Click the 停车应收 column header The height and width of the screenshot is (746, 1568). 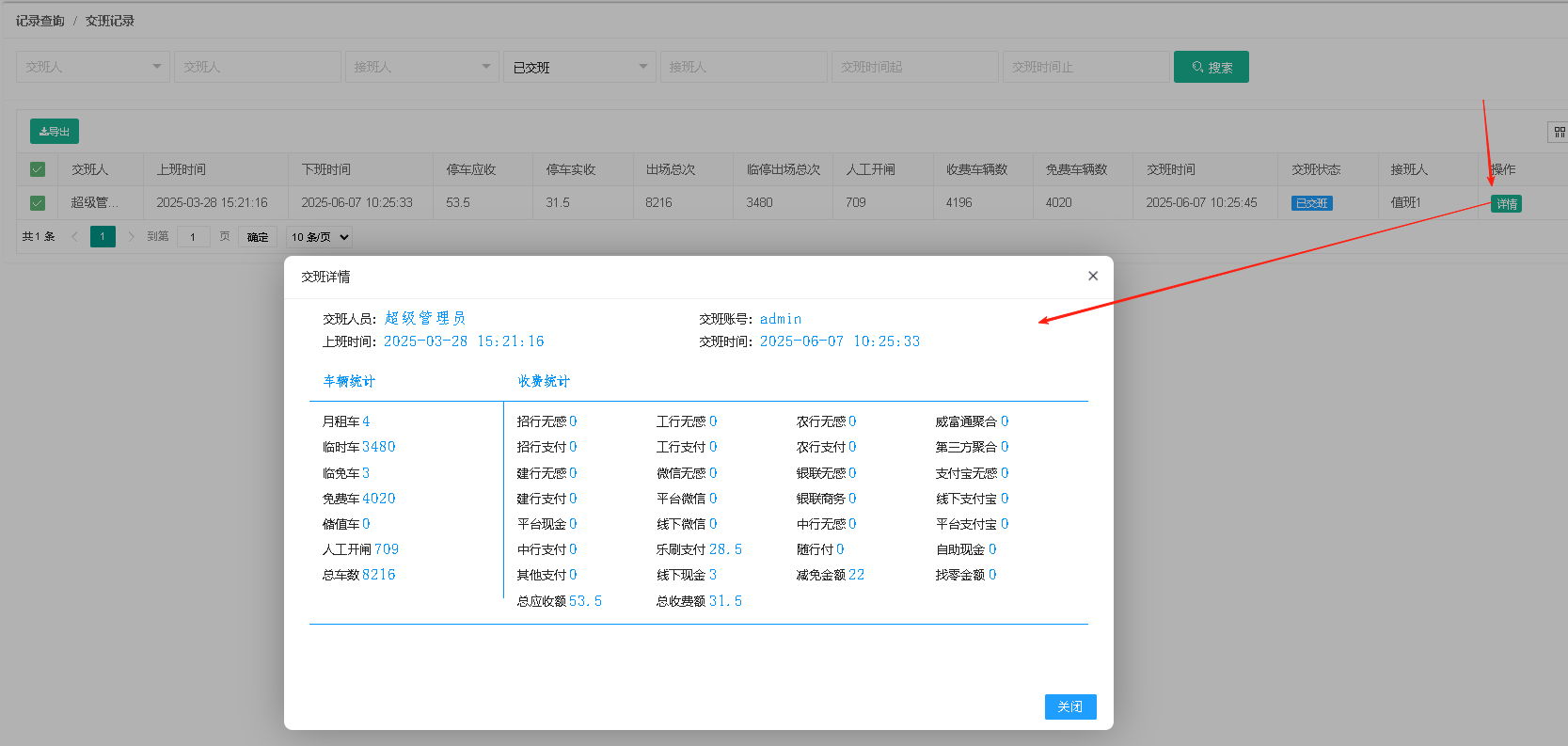(x=471, y=169)
